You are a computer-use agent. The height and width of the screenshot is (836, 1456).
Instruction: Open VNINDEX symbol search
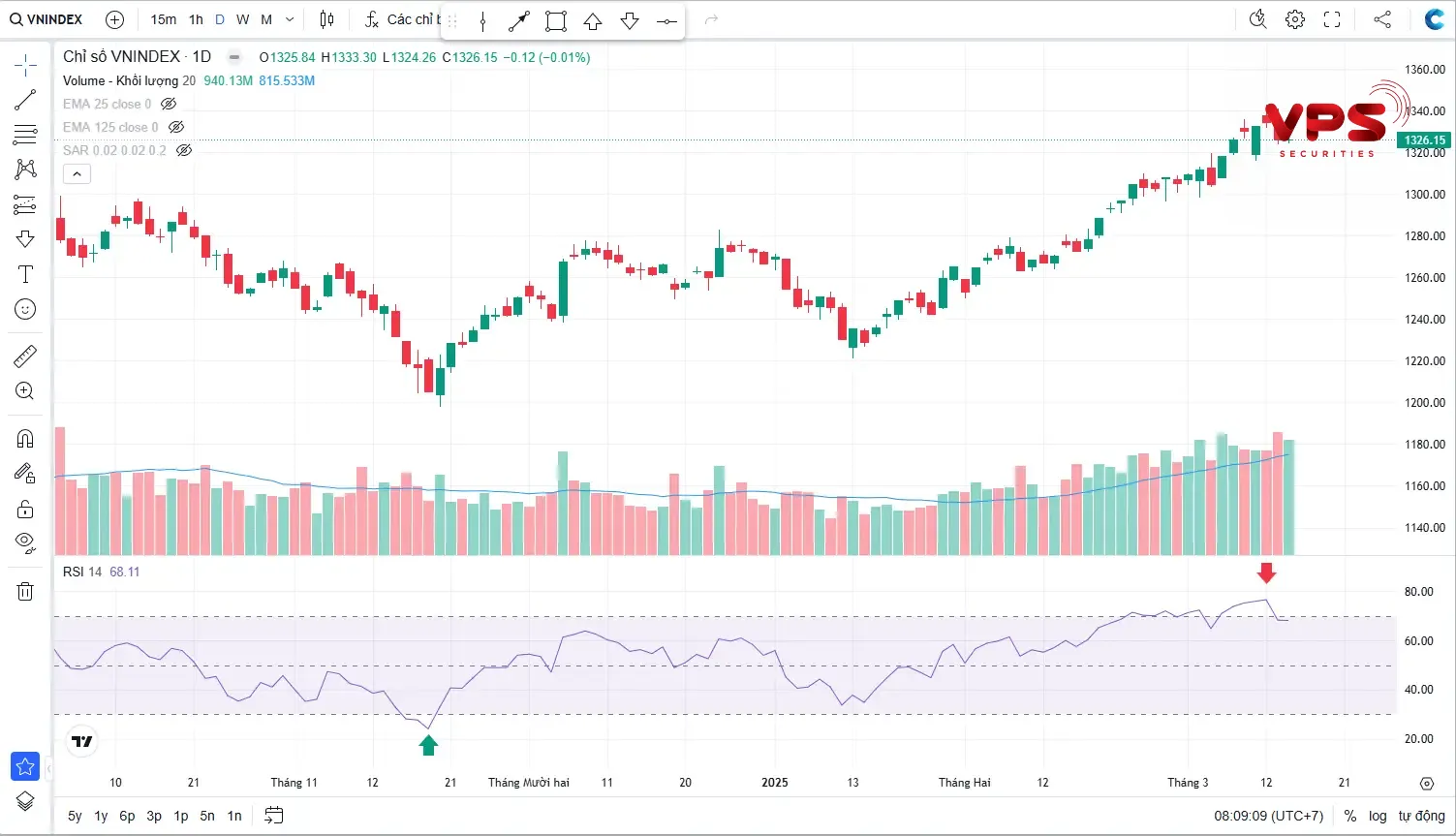(46, 19)
